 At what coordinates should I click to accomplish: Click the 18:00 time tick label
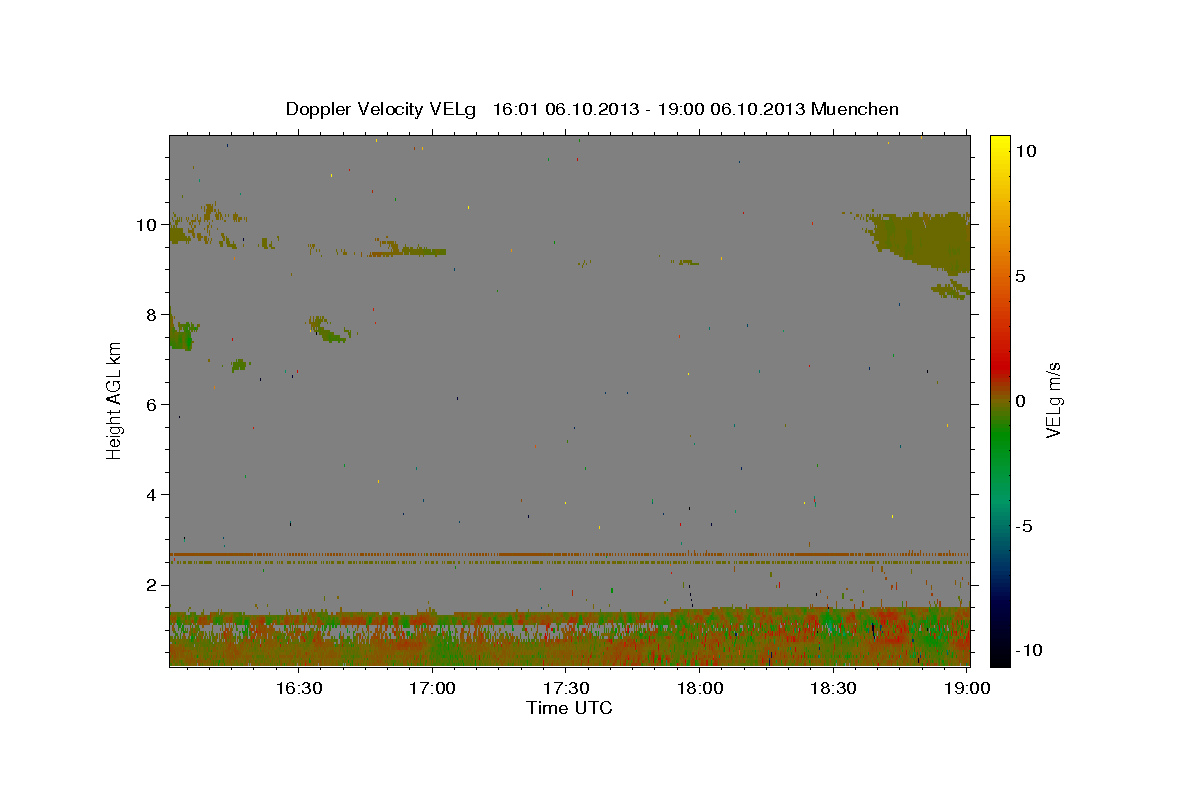click(x=699, y=688)
